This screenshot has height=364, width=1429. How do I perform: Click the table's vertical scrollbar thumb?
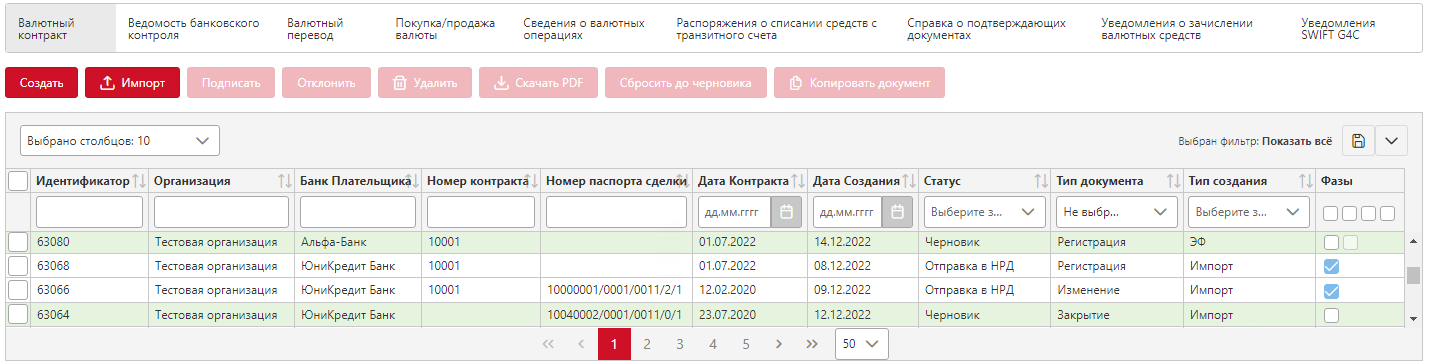[x=1413, y=276]
